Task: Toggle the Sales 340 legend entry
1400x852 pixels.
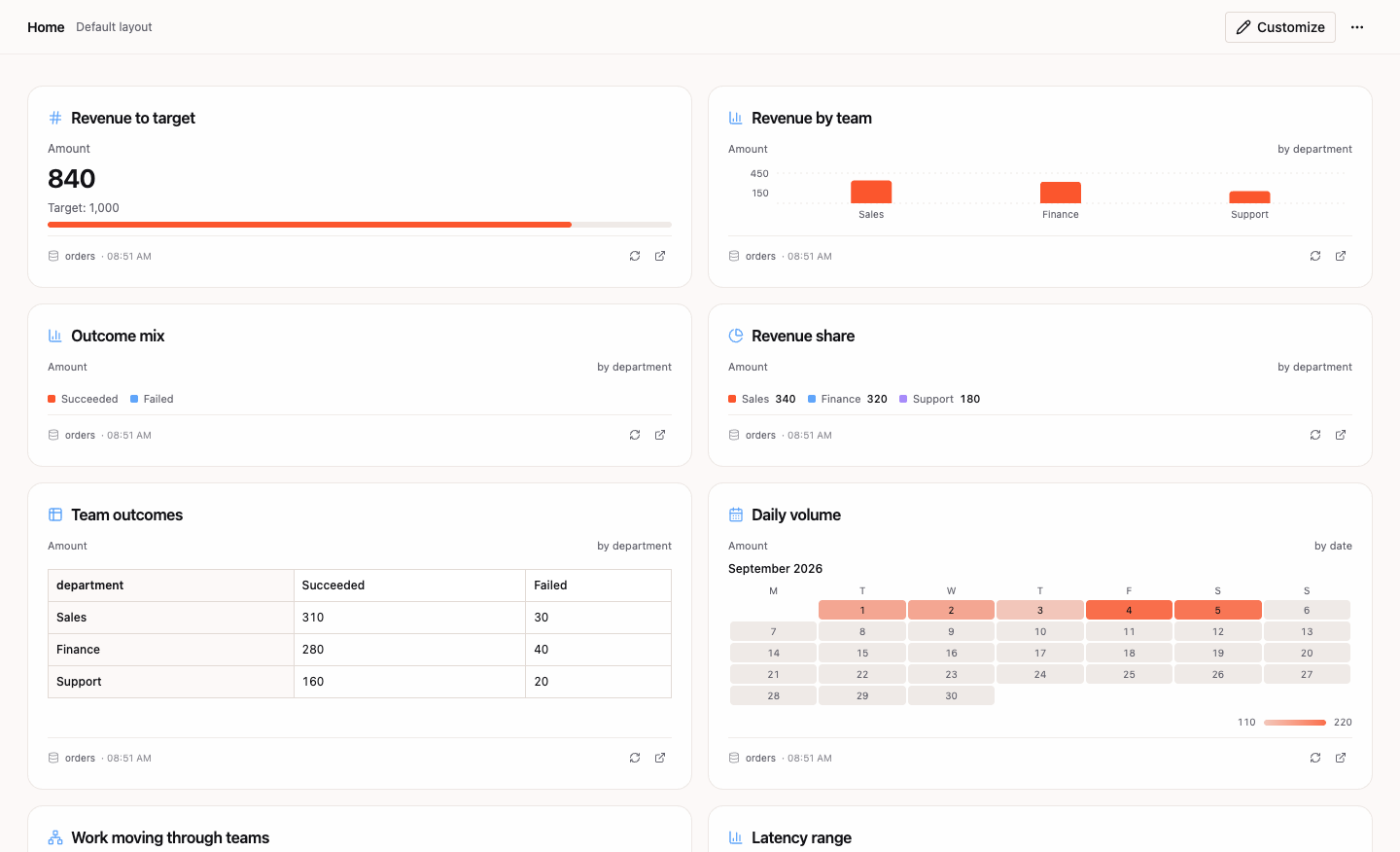Action: pyautogui.click(x=762, y=399)
